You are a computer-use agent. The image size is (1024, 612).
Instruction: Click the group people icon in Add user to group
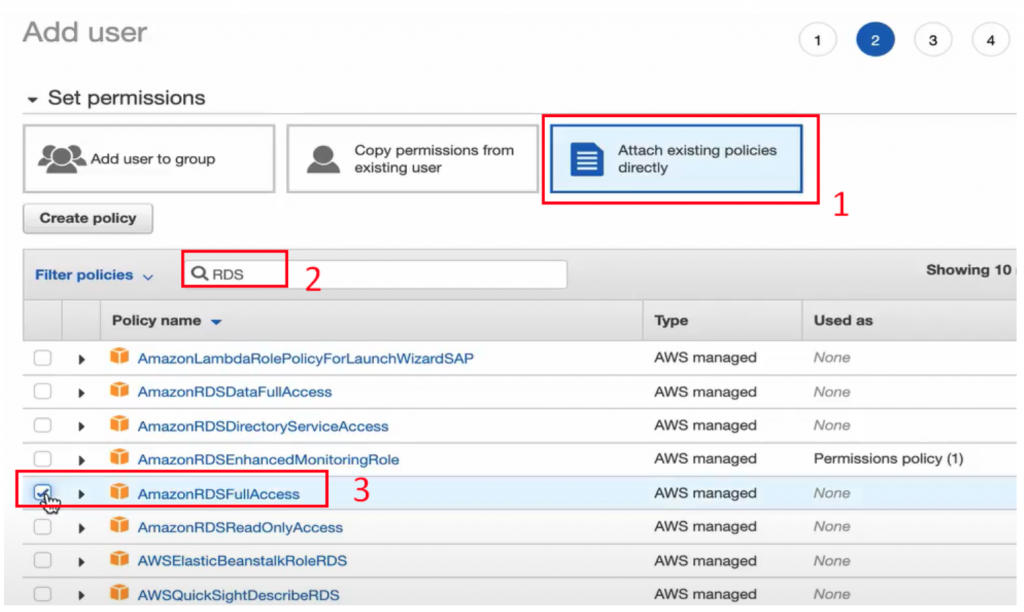[x=61, y=159]
